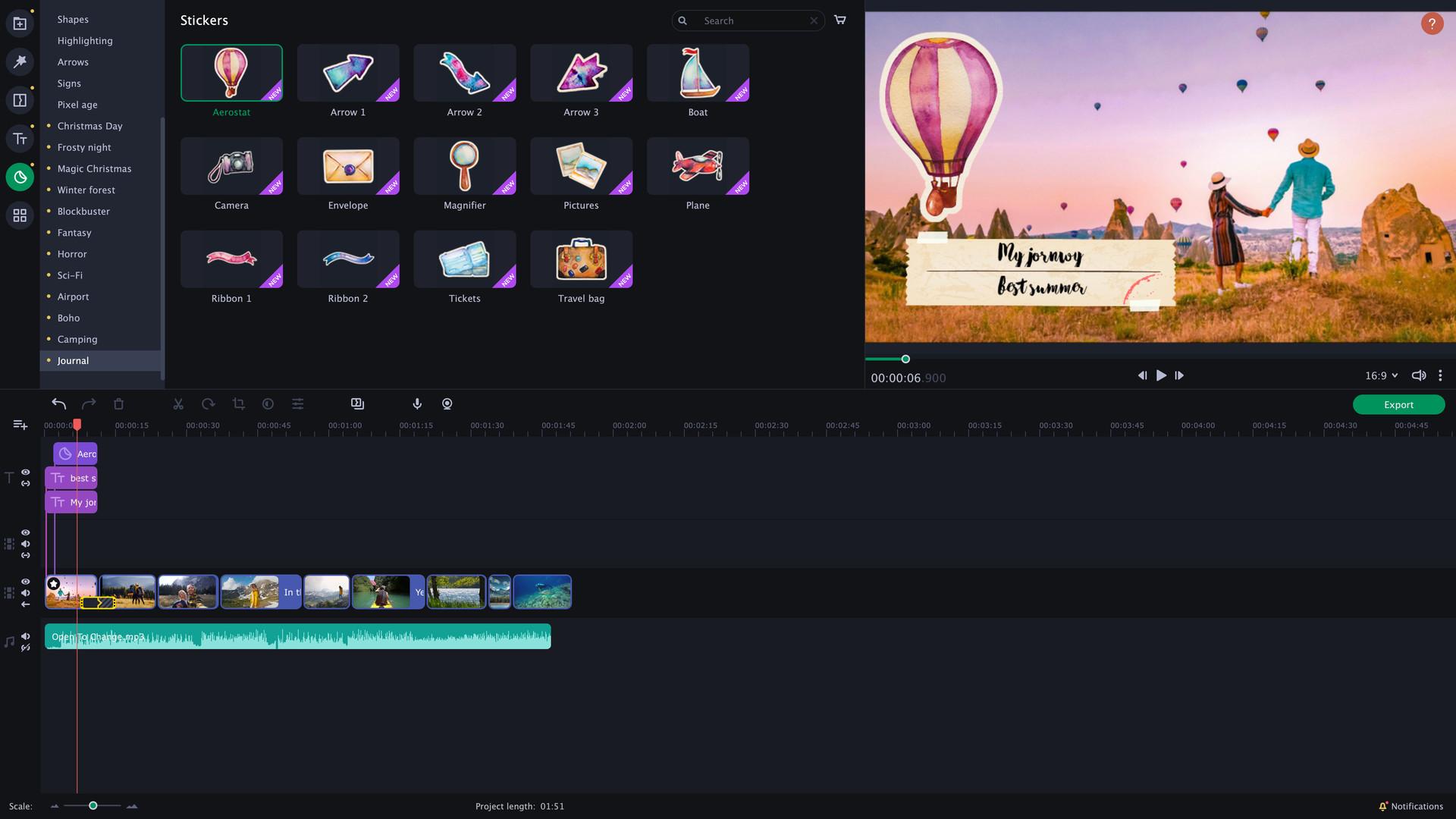The width and height of the screenshot is (1456, 819).
Task: Open the microphone recording tool
Action: pyautogui.click(x=416, y=403)
